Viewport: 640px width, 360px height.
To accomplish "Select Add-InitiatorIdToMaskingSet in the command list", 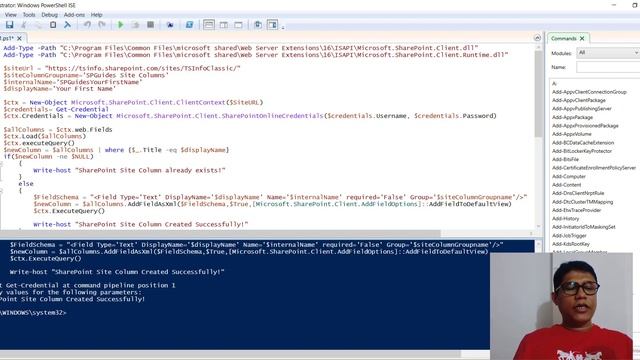I will click(583, 227).
